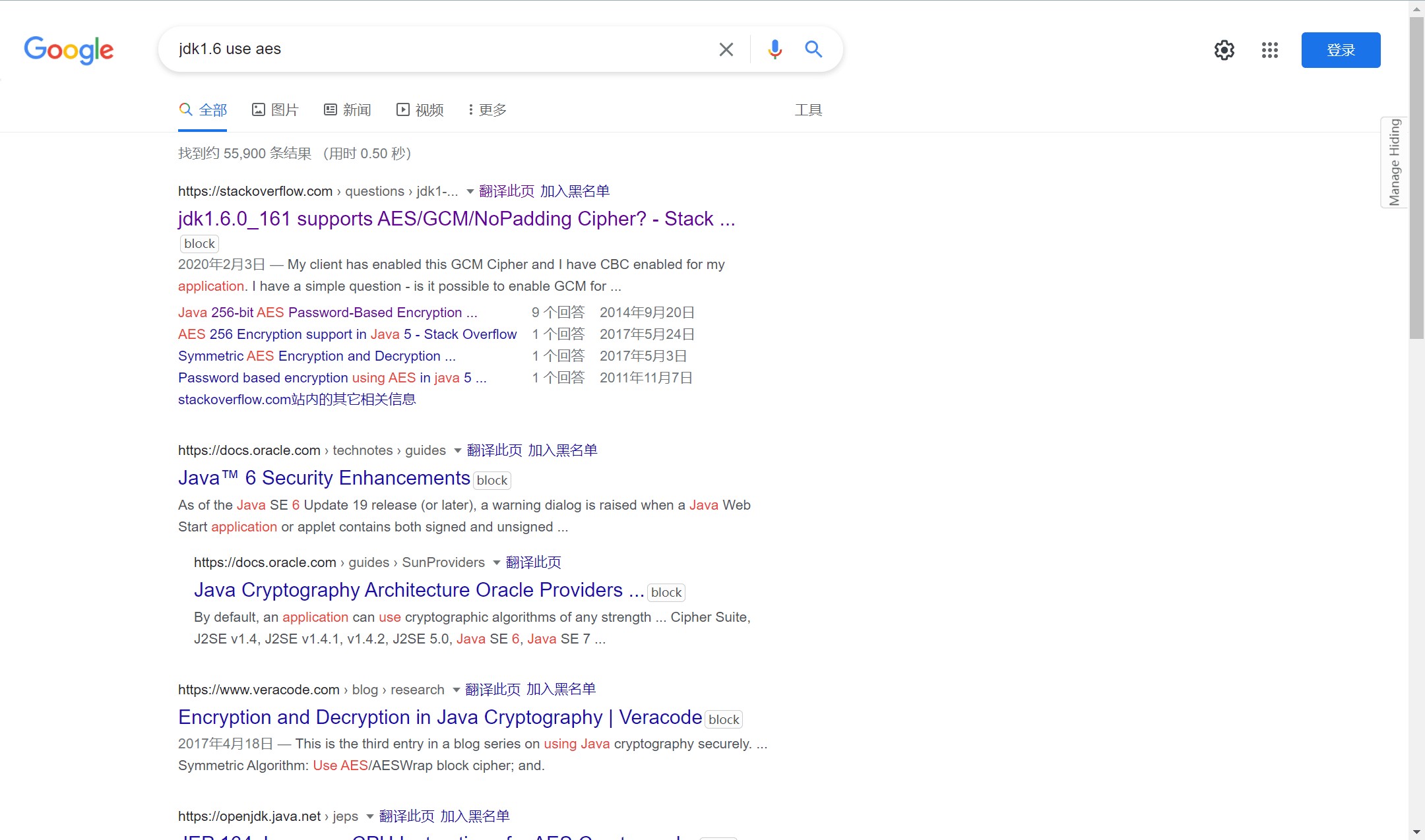This screenshot has width=1425, height=840.
Task: Open jdk1.6.0_161 supports AES/GCM/NoPadding result
Action: point(457,219)
